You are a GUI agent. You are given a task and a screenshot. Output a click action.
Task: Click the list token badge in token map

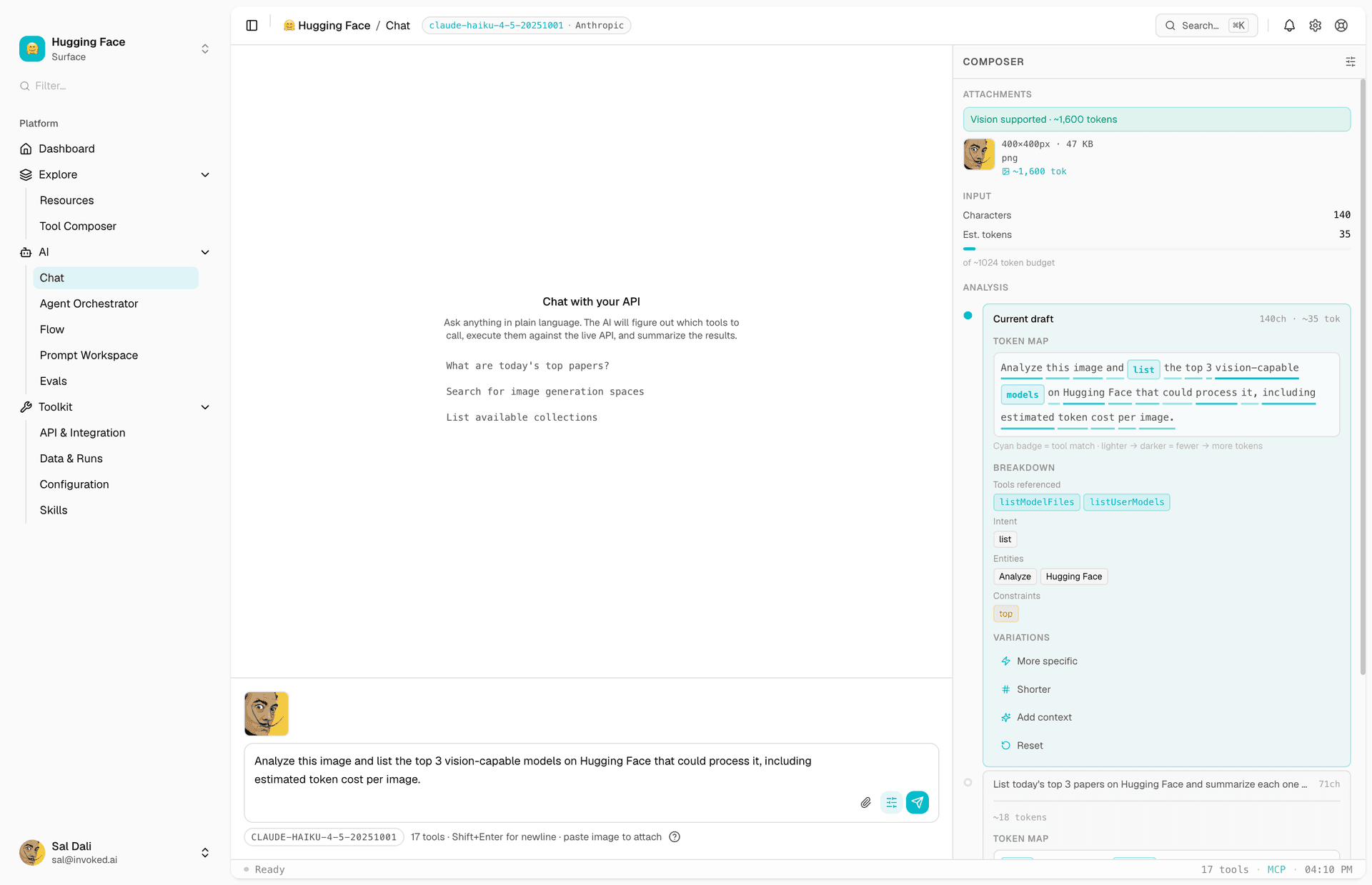point(1143,370)
